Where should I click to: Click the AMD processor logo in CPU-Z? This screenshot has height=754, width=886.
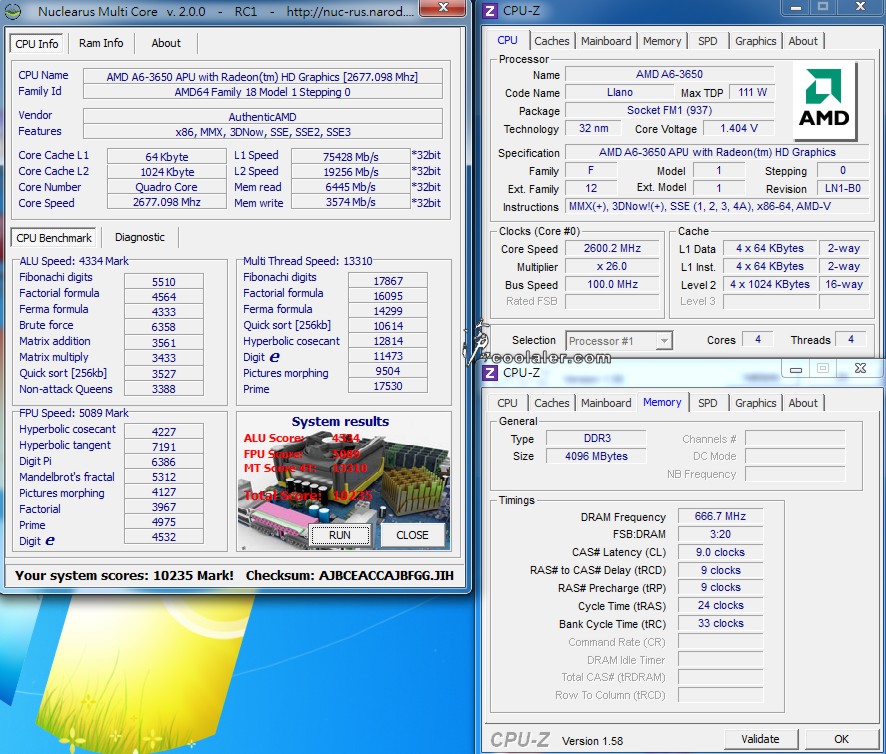click(x=824, y=100)
